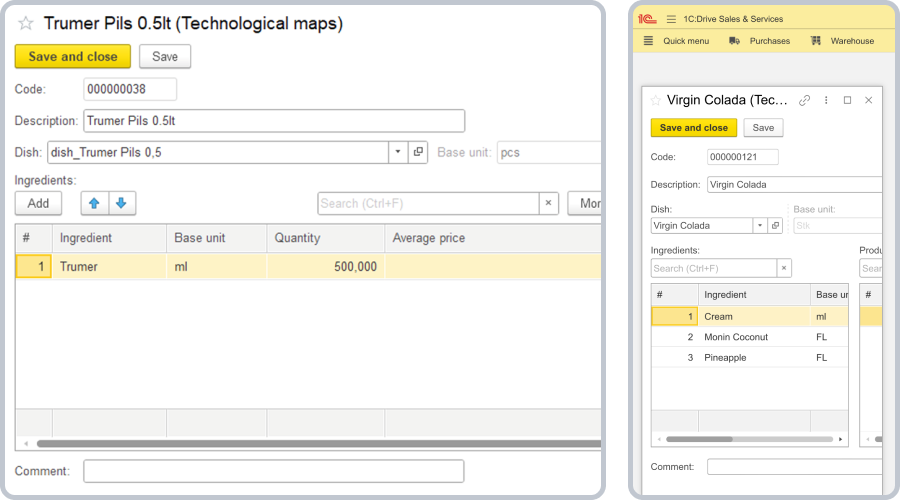Open the Dish dropdown for dish_Trumer Pils 0,5
Screen dimensions: 900x500
[398, 152]
